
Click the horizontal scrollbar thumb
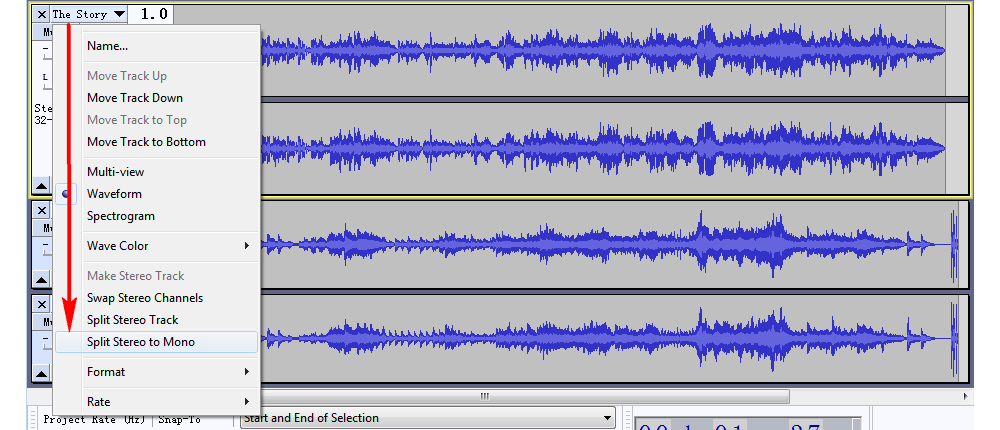pos(485,397)
